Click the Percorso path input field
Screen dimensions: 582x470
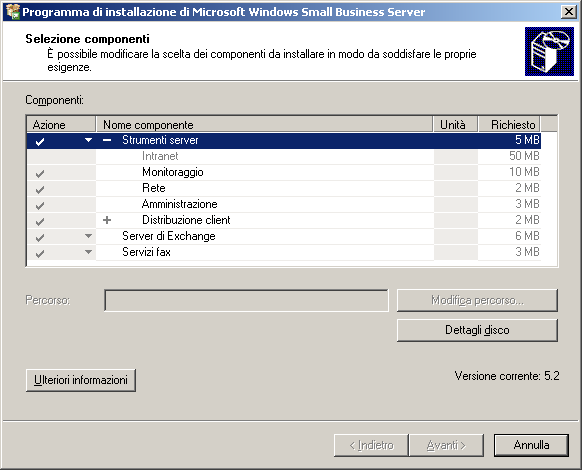246,300
